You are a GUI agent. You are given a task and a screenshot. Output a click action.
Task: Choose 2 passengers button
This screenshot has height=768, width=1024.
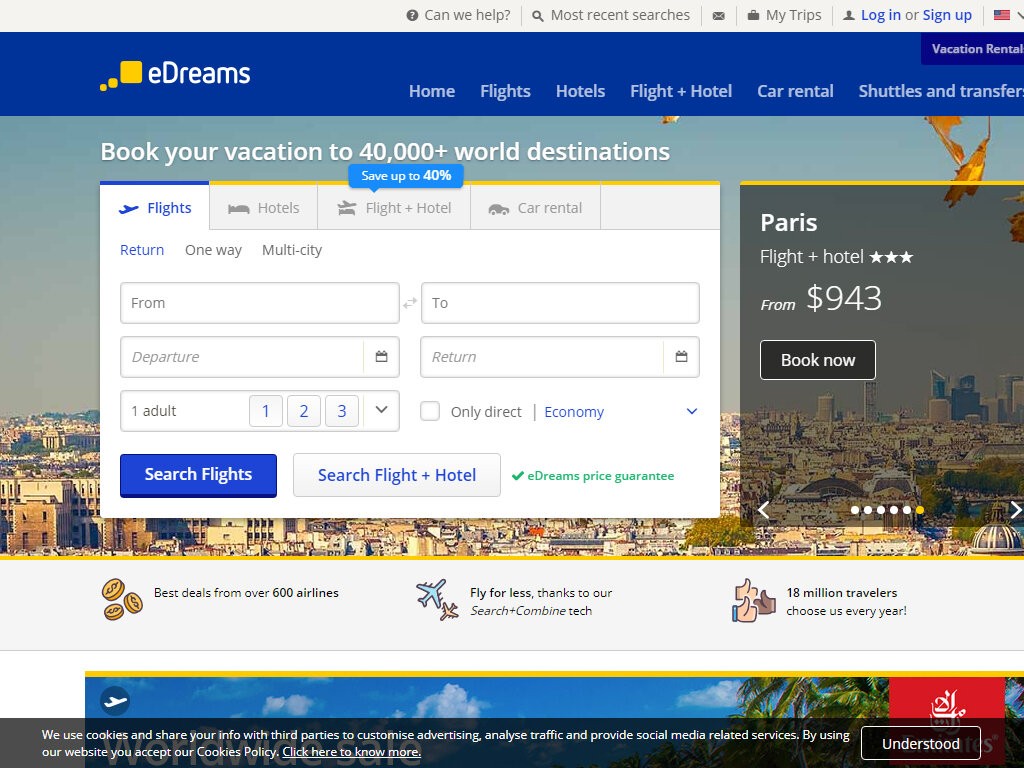coord(304,411)
